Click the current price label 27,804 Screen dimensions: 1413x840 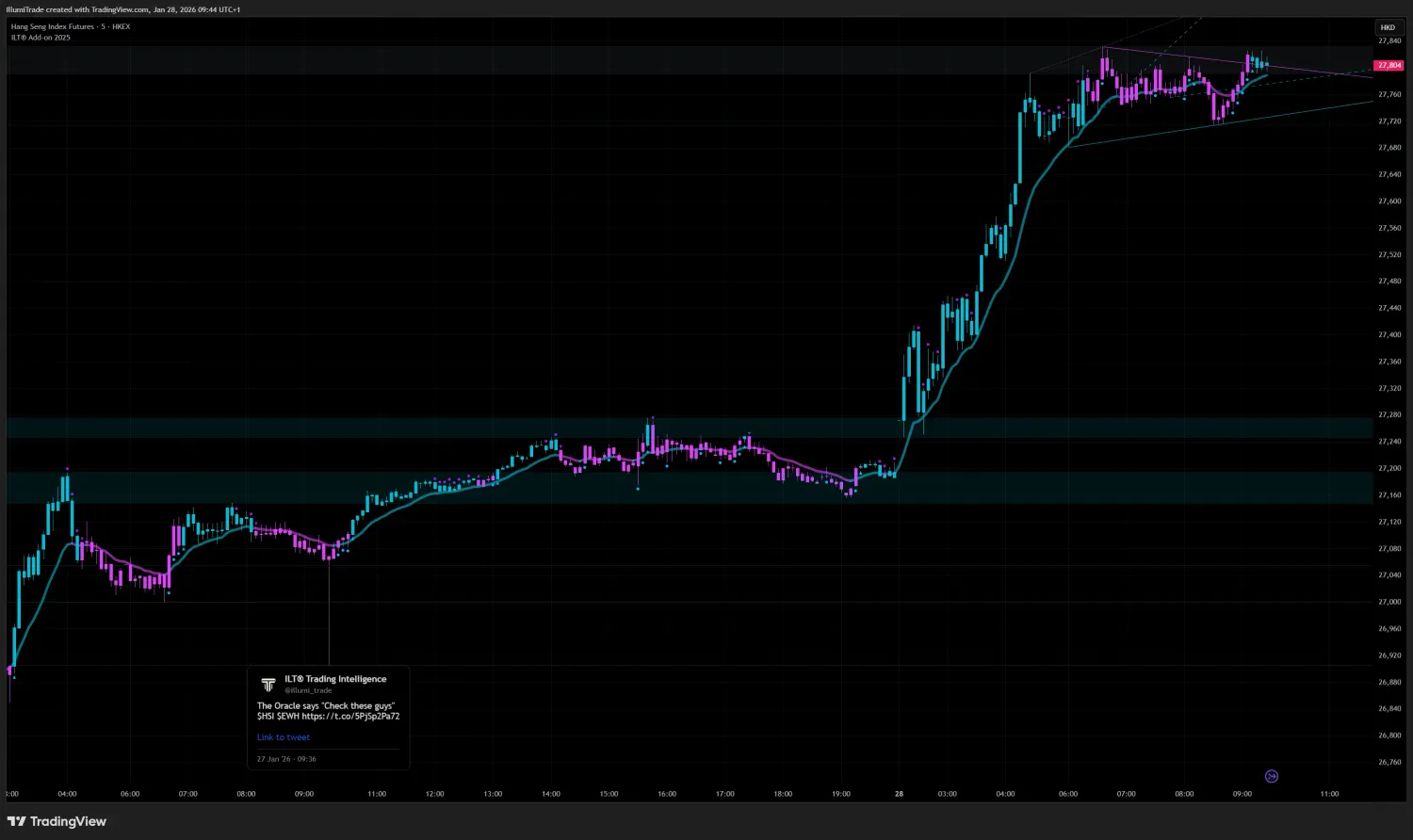coord(1387,66)
